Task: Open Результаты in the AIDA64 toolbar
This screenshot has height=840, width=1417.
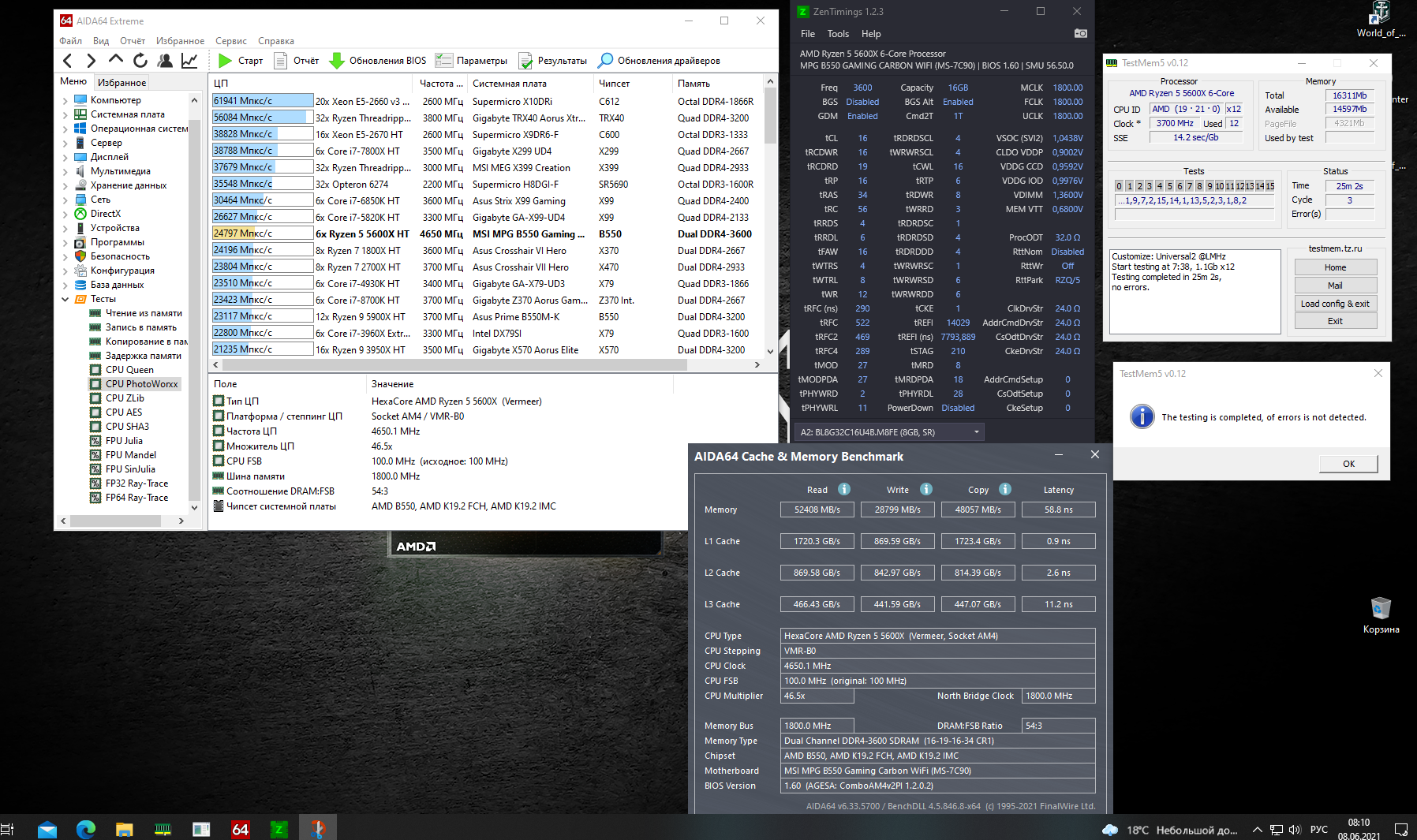Action: 552,61
